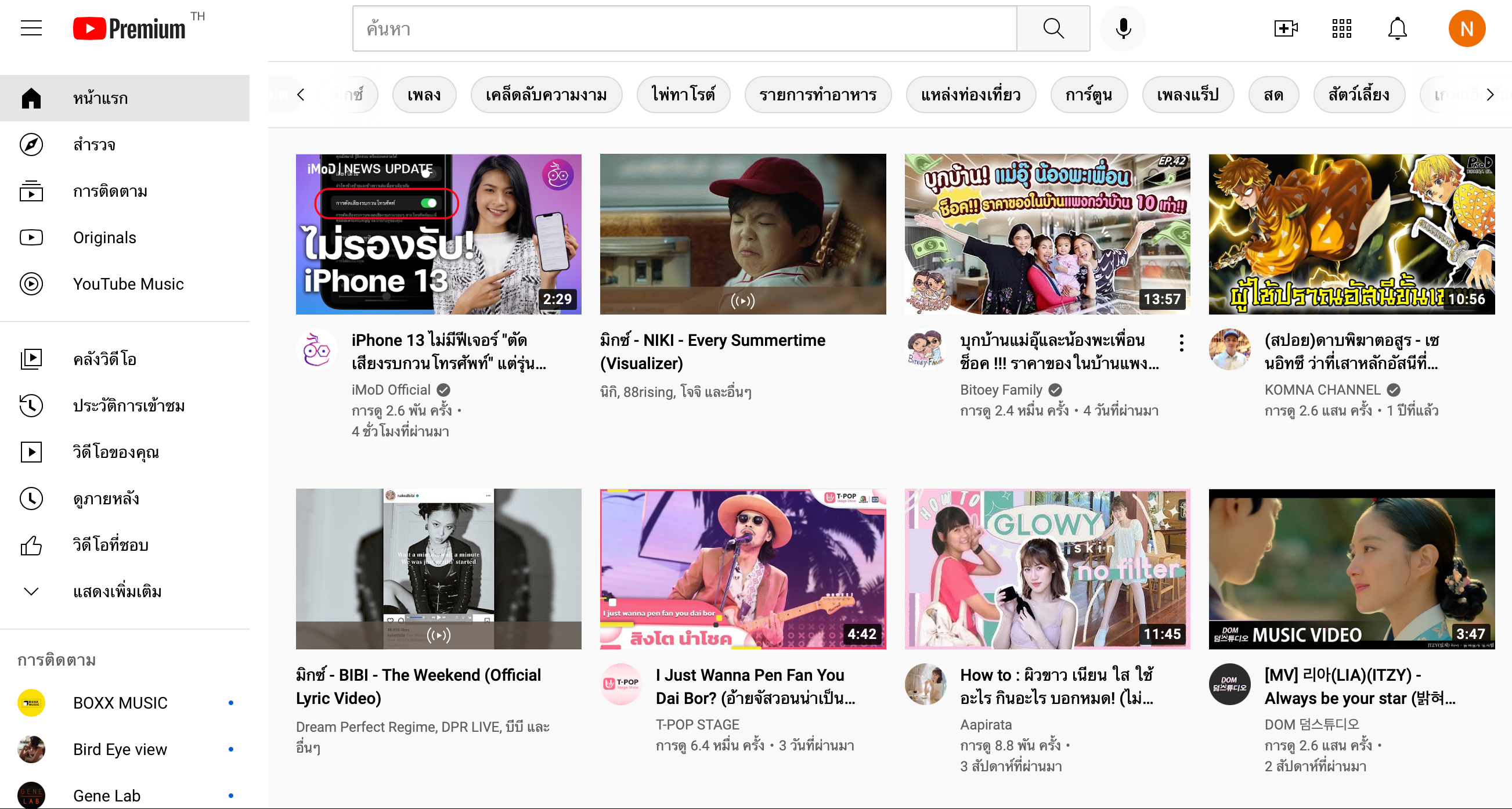The height and width of the screenshot is (809, 1512).
Task: Open the hamburger guide menu
Action: 31,28
